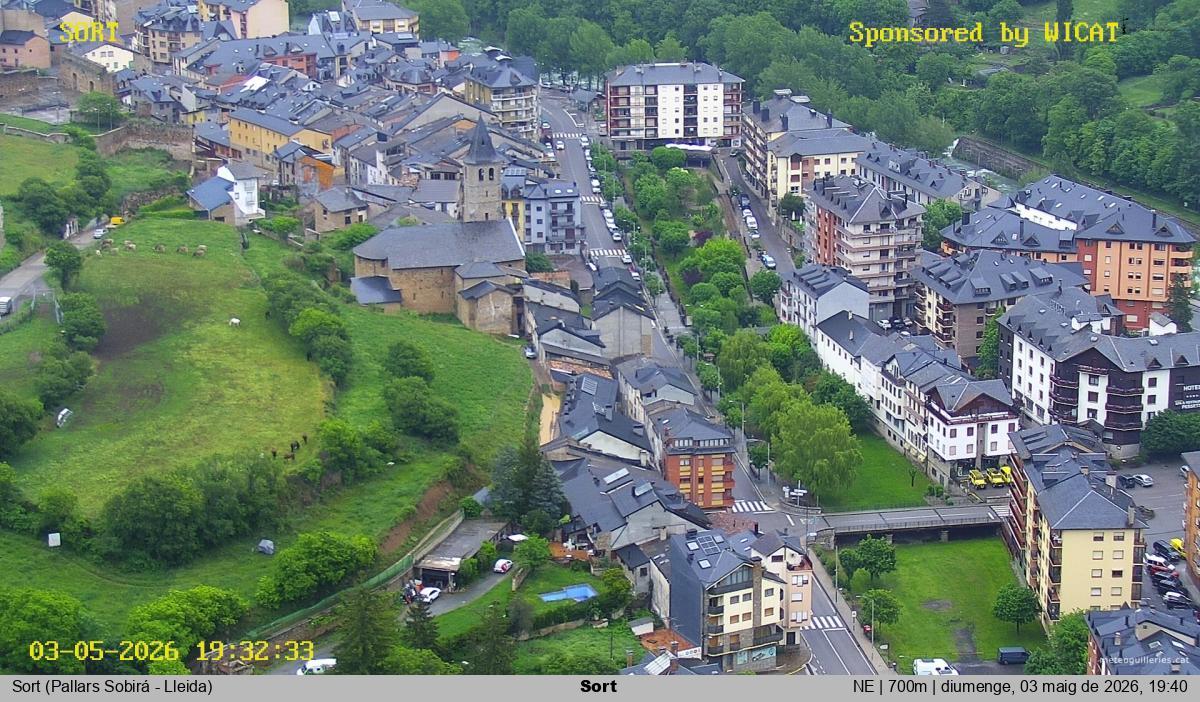1200x702 pixels.
Task: Click the yellow date 03-05-2026 overlay
Action: tap(104, 651)
